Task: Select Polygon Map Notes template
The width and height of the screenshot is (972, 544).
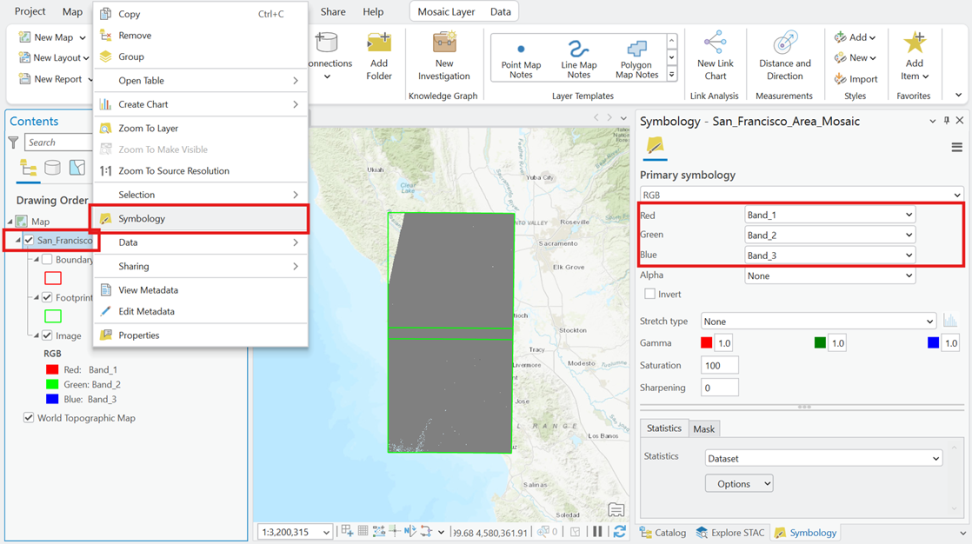Action: coord(637,59)
